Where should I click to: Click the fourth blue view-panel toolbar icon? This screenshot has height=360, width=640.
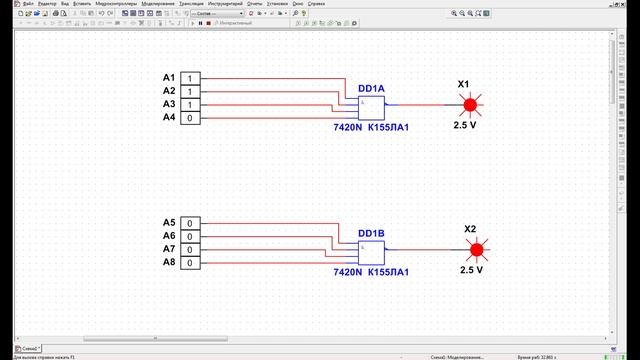click(150, 13)
